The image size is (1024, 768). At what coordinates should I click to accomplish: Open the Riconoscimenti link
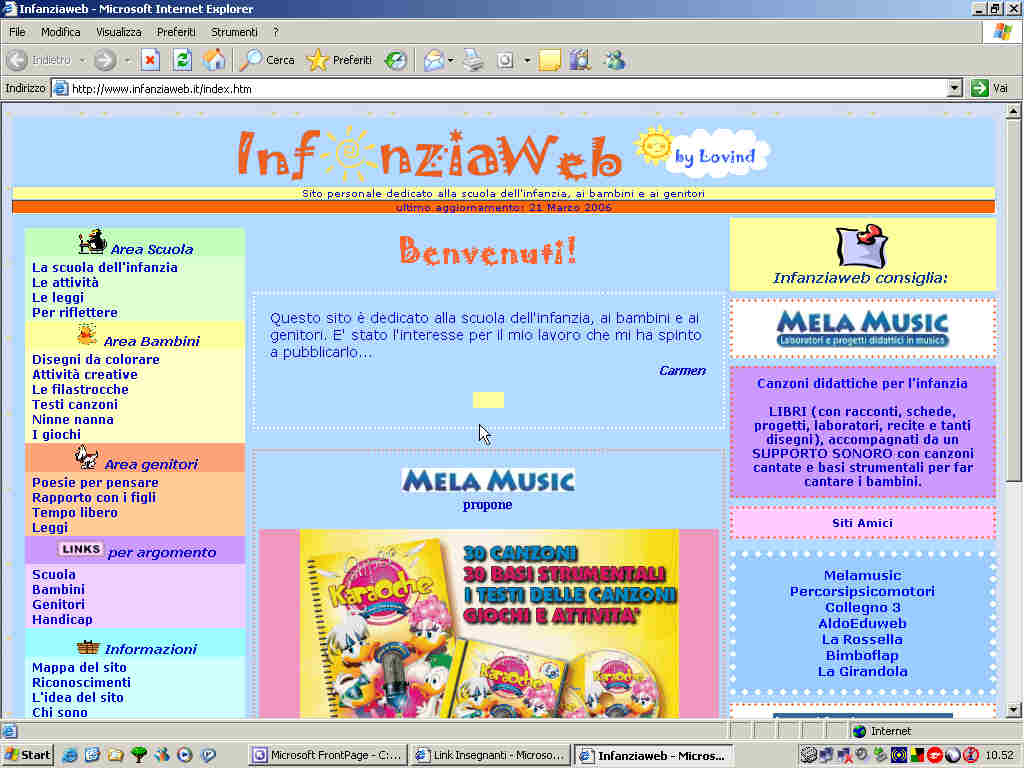pyautogui.click(x=81, y=682)
